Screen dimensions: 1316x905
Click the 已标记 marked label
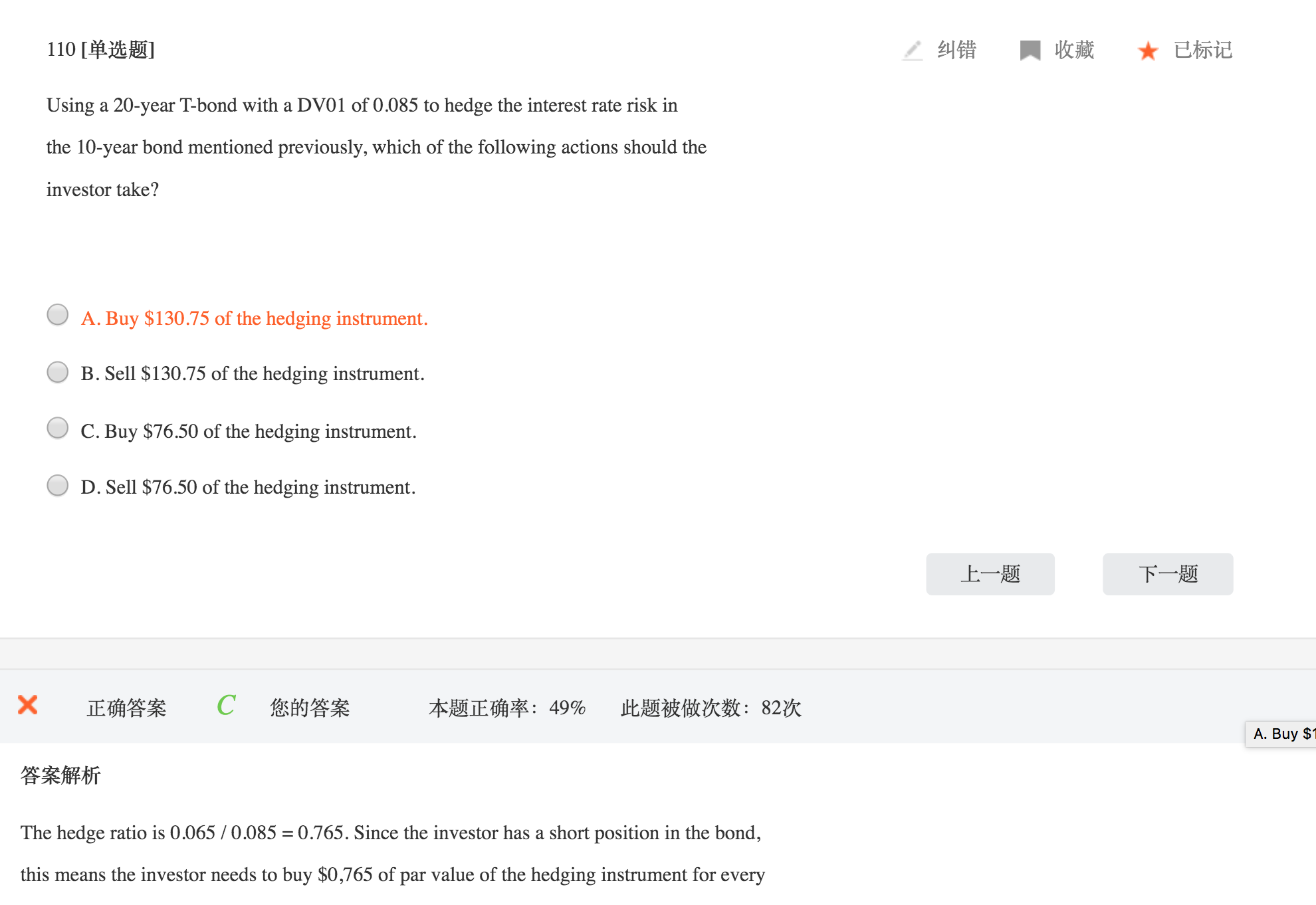point(1203,50)
